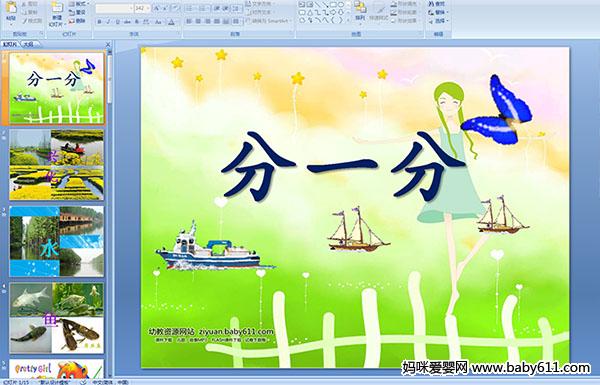Open the font name dropdown

[114, 8]
